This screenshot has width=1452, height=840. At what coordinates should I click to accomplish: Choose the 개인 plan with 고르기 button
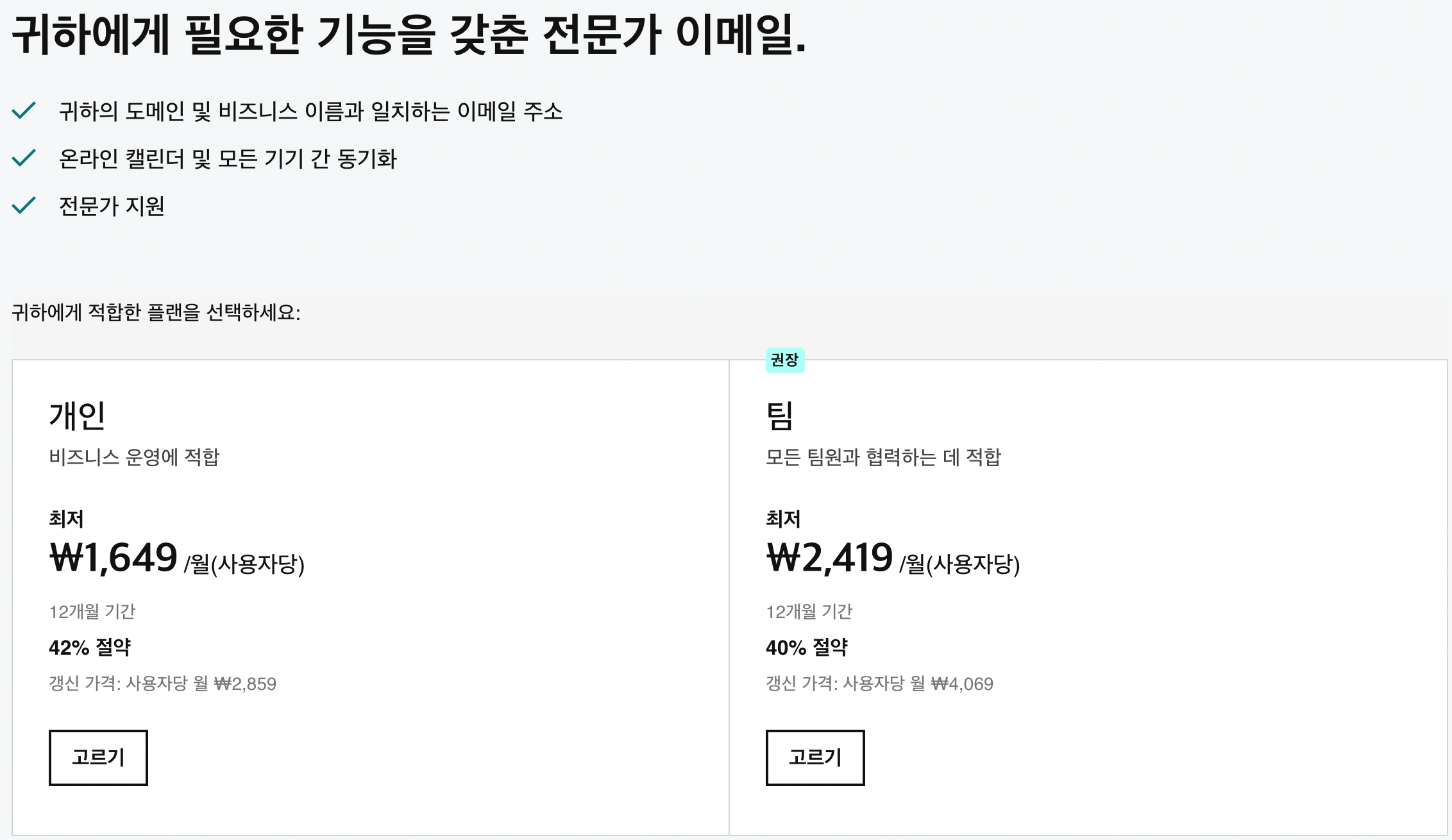pyautogui.click(x=98, y=757)
